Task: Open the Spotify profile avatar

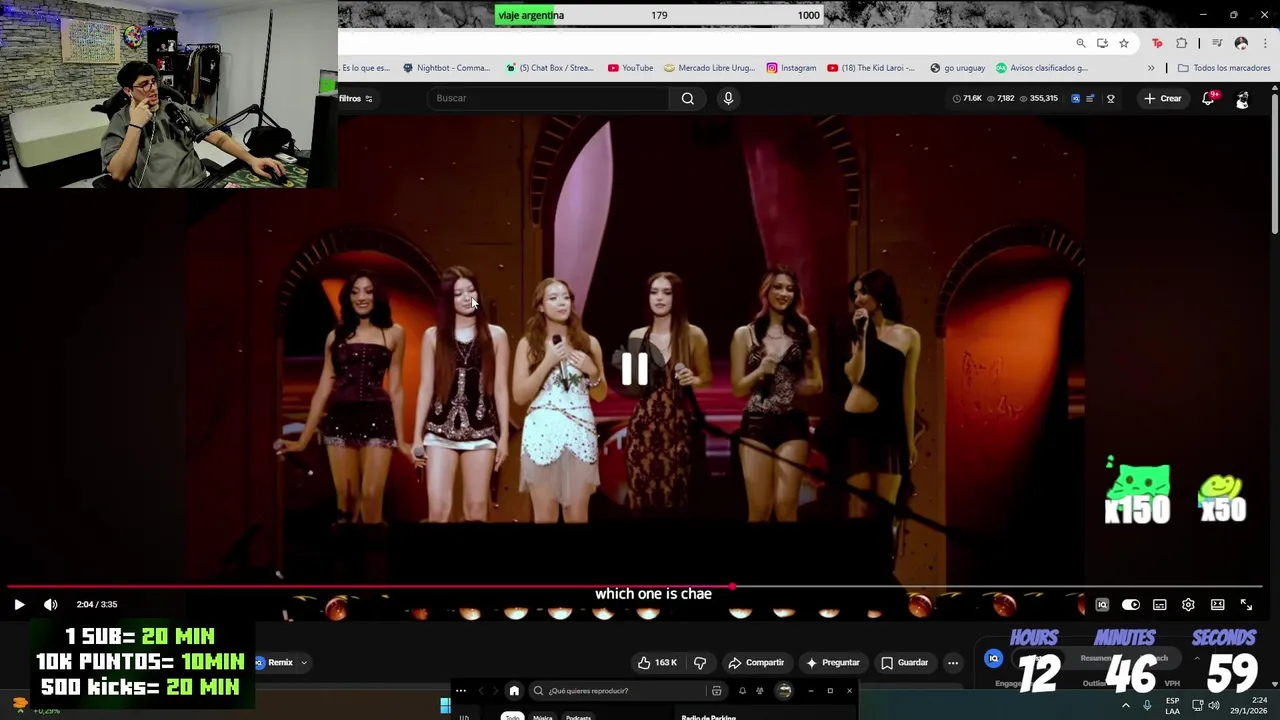Action: [x=784, y=690]
